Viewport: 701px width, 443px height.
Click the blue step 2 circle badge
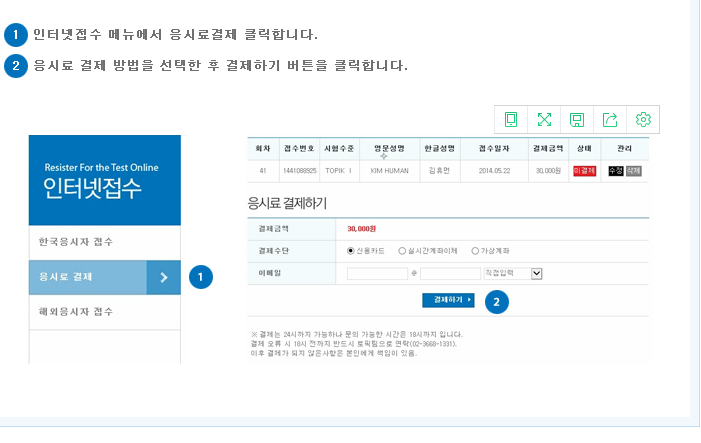(x=497, y=301)
